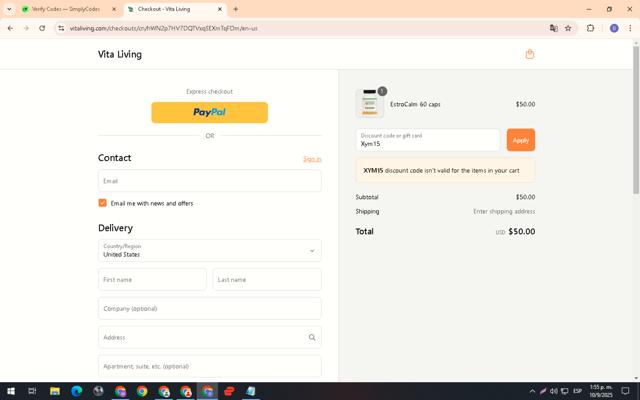
Task: Click the Address input field
Action: click(x=209, y=337)
